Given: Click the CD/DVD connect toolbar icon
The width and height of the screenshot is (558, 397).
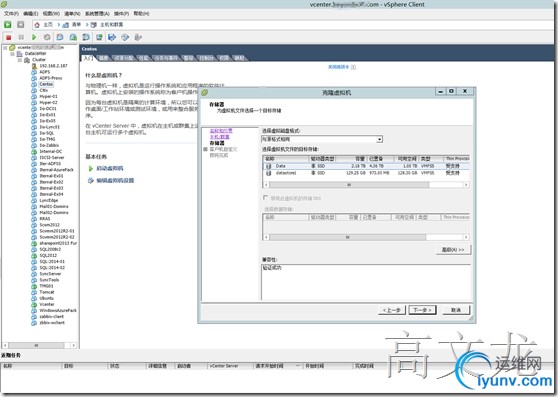Looking at the screenshot, I should click(125, 37).
